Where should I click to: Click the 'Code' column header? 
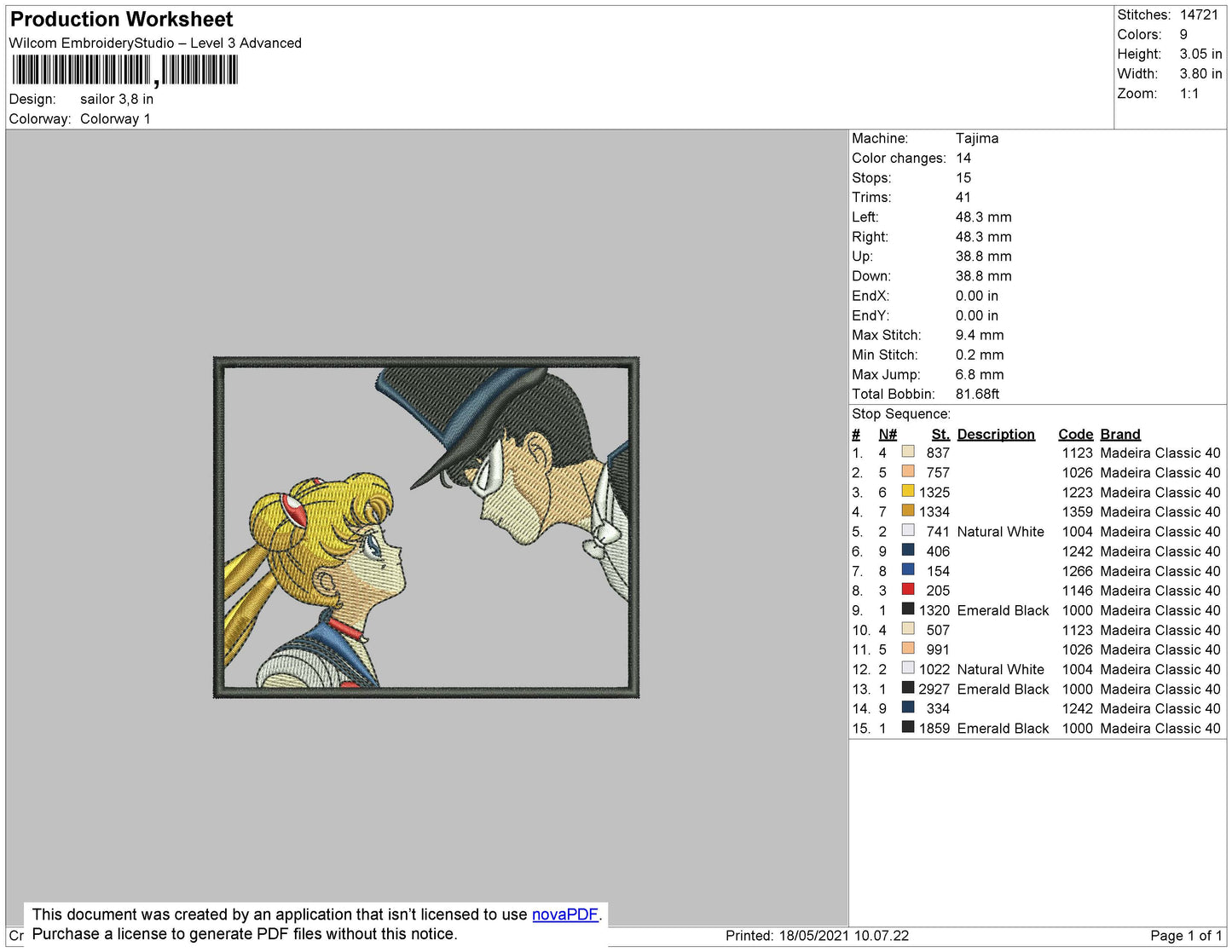point(1076,435)
